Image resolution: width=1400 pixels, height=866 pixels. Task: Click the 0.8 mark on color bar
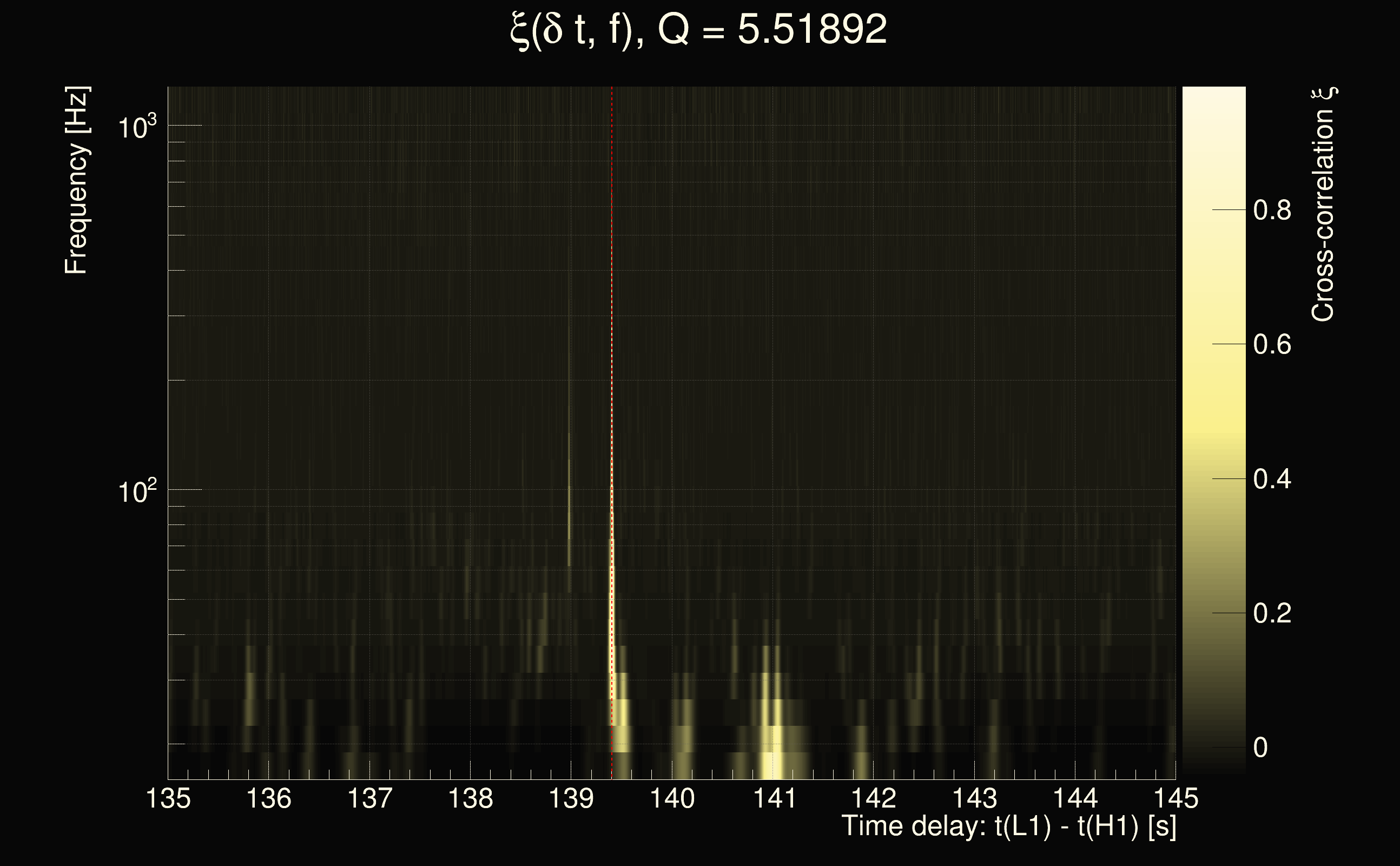tap(1272, 210)
